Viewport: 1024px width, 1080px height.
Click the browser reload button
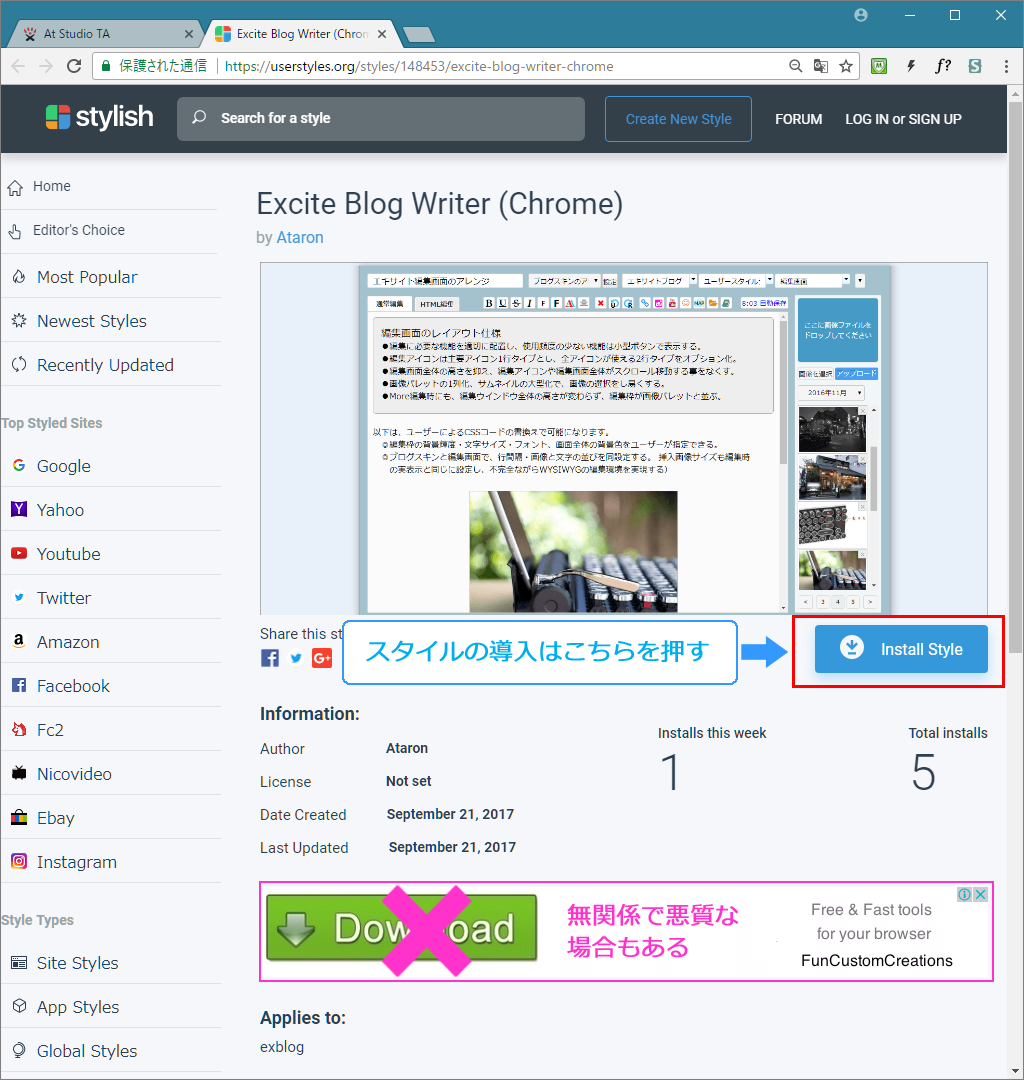(74, 66)
